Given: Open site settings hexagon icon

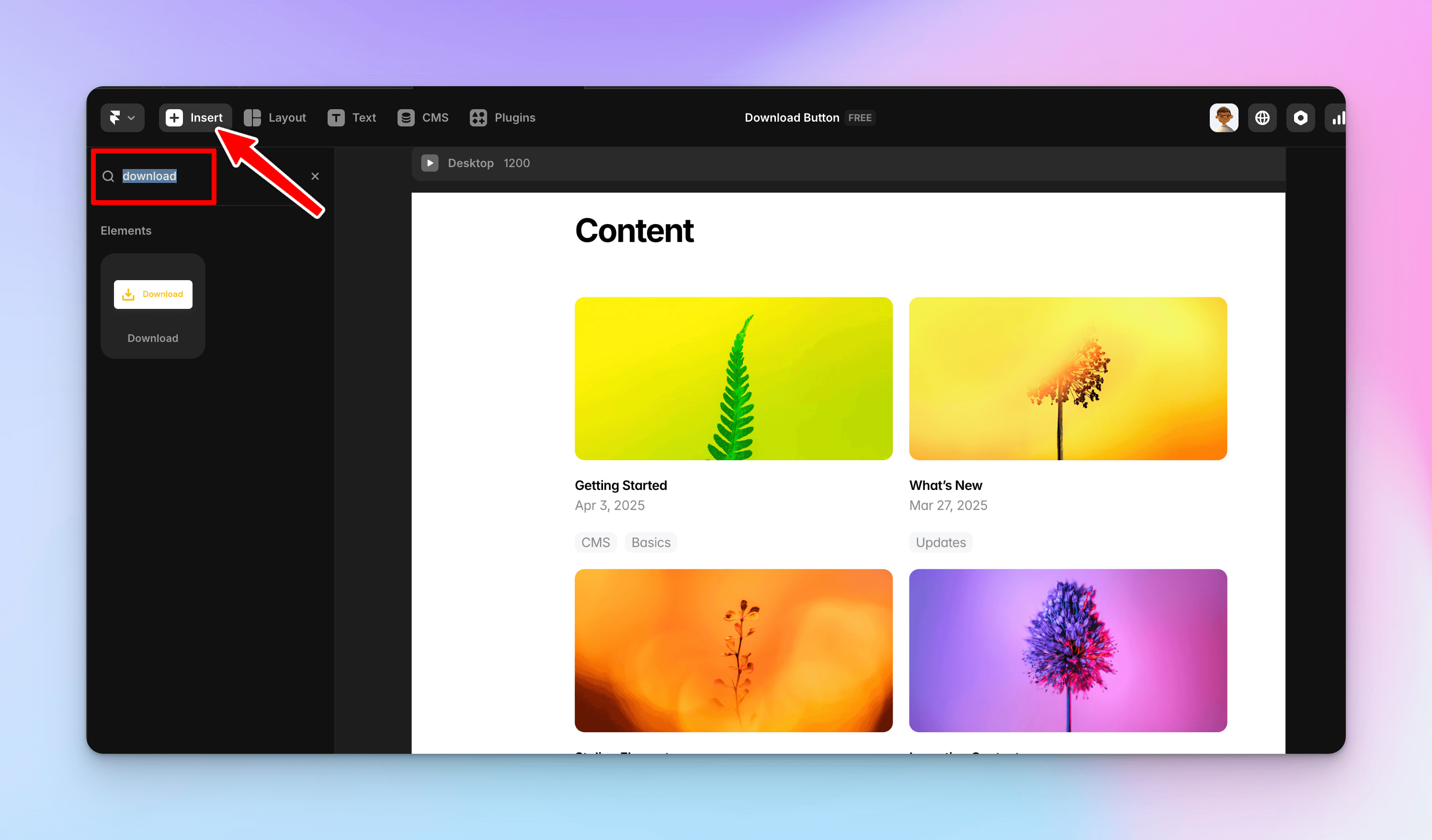Looking at the screenshot, I should (x=1300, y=118).
